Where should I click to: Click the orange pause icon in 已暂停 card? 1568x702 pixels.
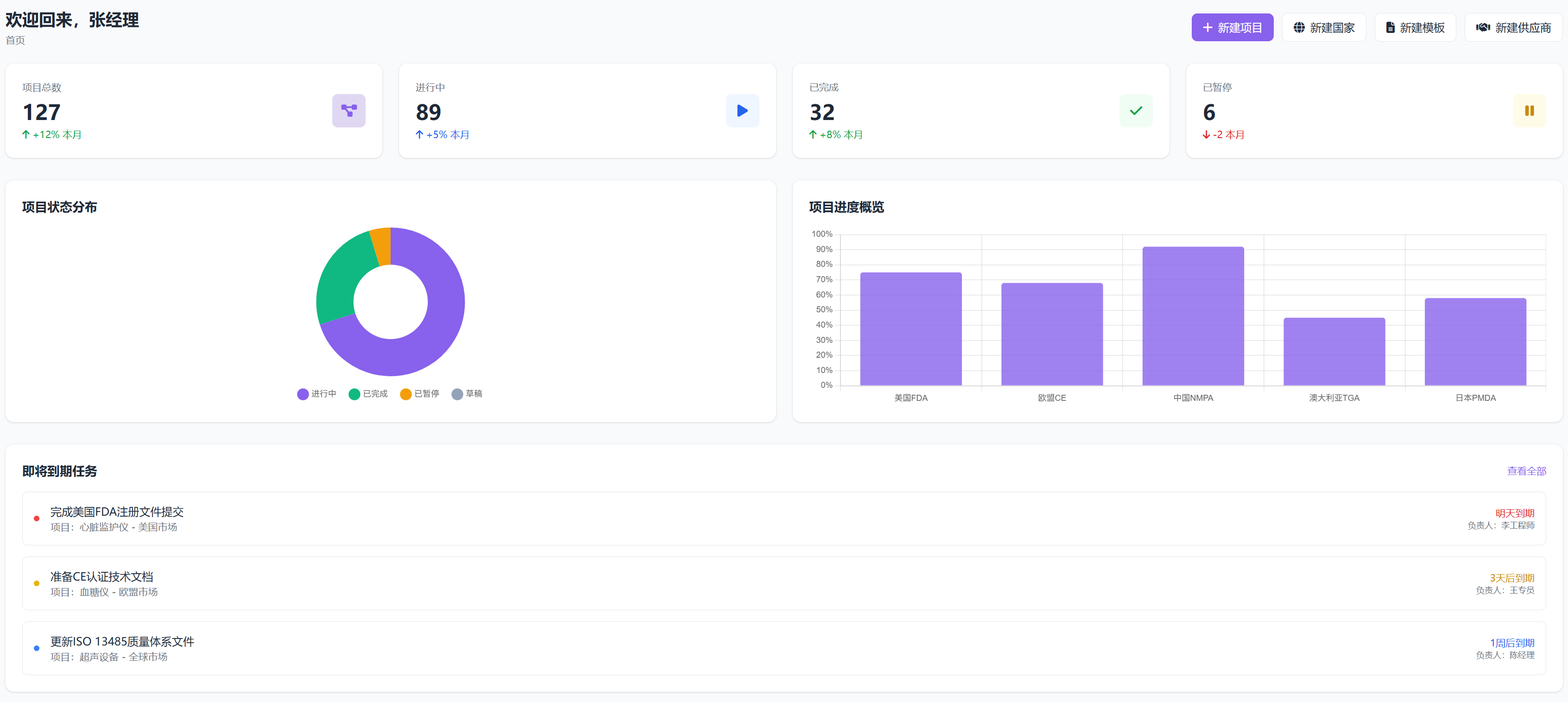click(1529, 111)
